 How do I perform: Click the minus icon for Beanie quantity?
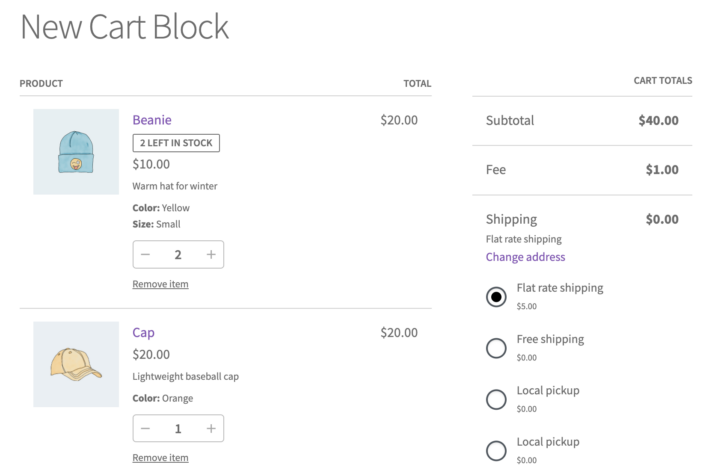tap(146, 255)
